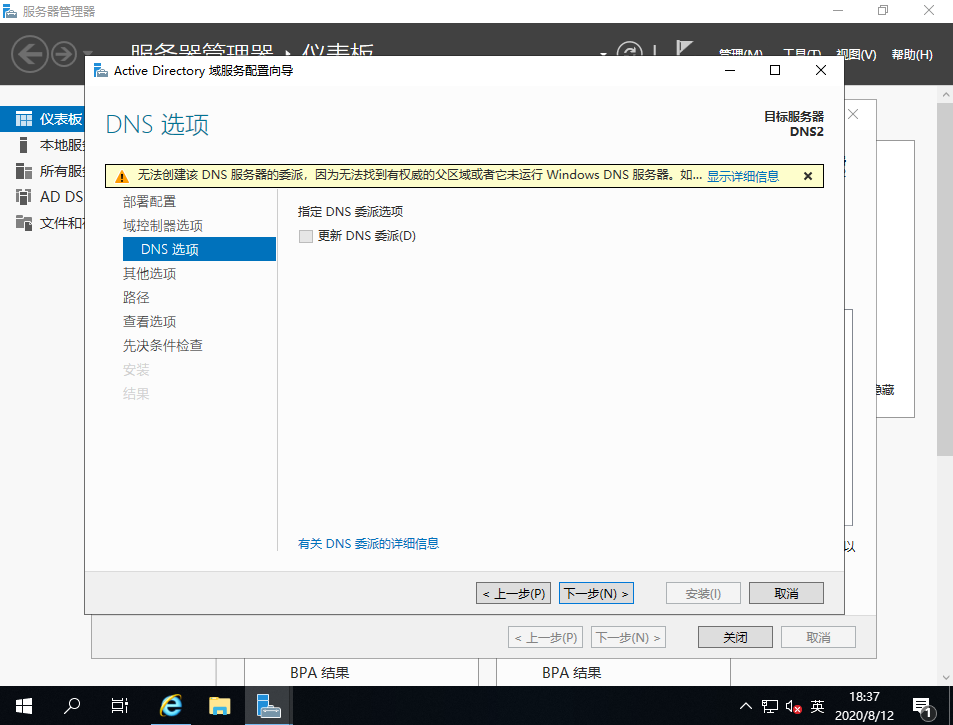Click 显示详细信息 link in warning bar
Screen dimensions: 953x725
[743, 176]
